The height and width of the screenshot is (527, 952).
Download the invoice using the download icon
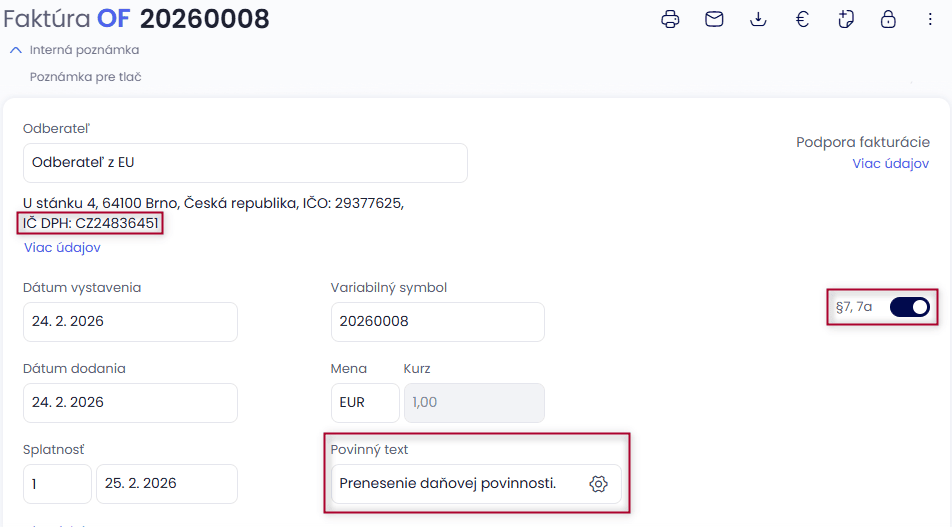[x=758, y=19]
